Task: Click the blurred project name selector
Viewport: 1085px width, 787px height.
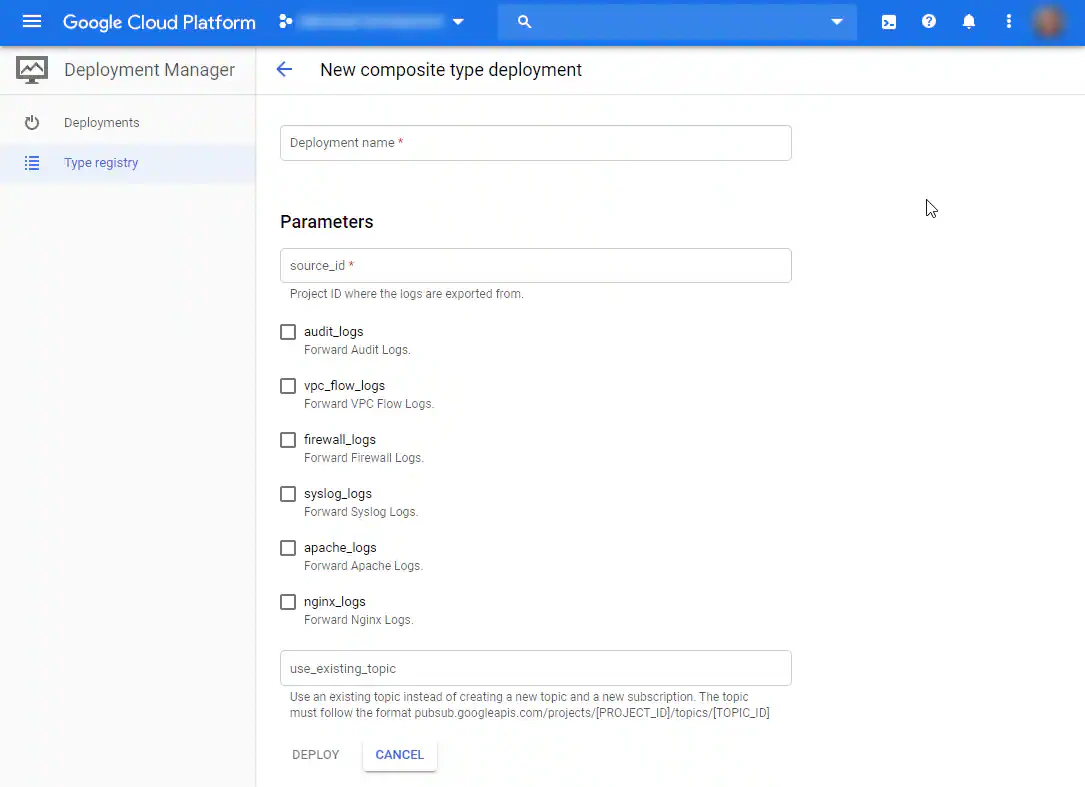Action: pos(372,21)
